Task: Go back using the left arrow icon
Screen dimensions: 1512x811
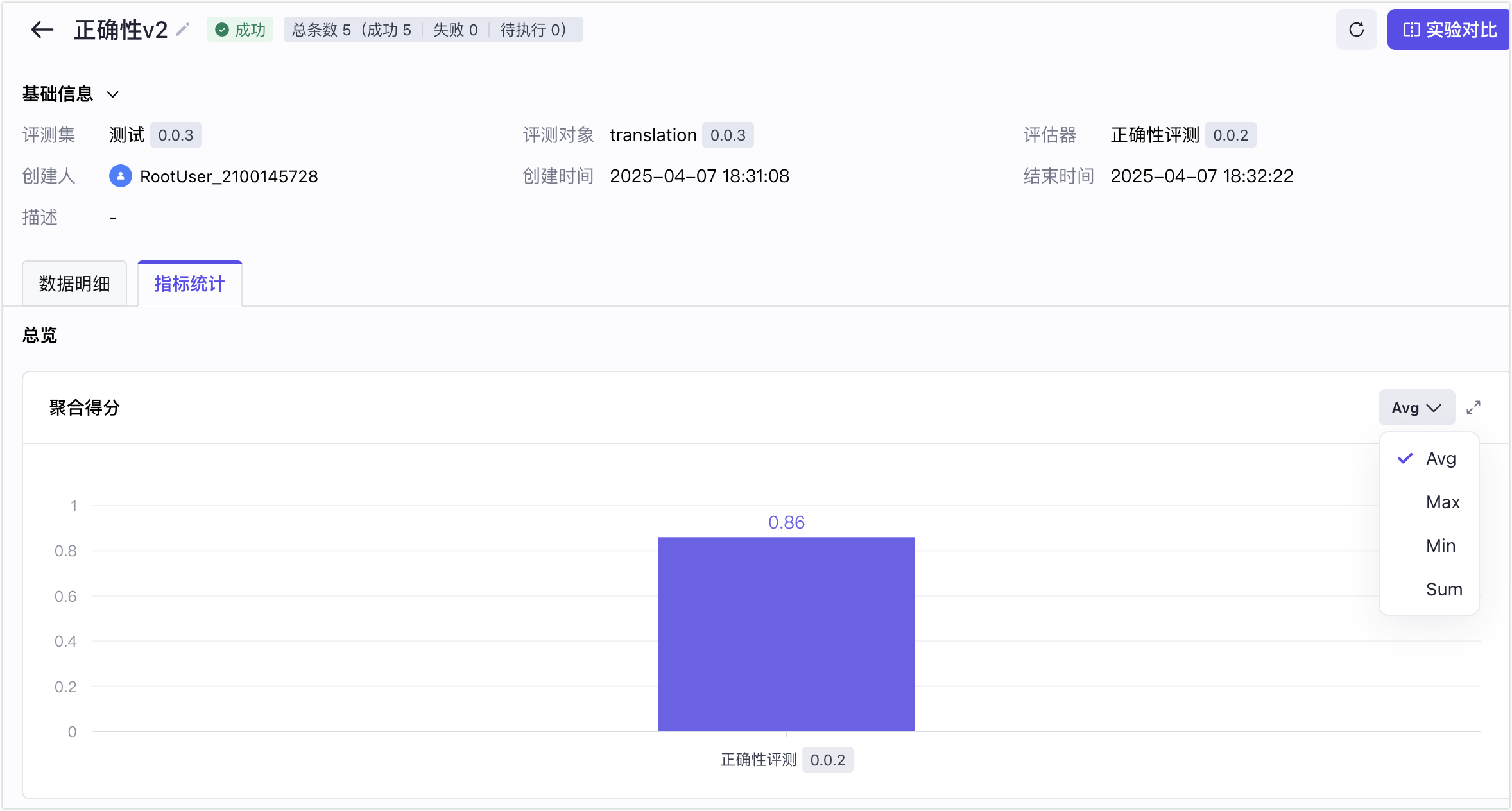Action: pos(42,30)
